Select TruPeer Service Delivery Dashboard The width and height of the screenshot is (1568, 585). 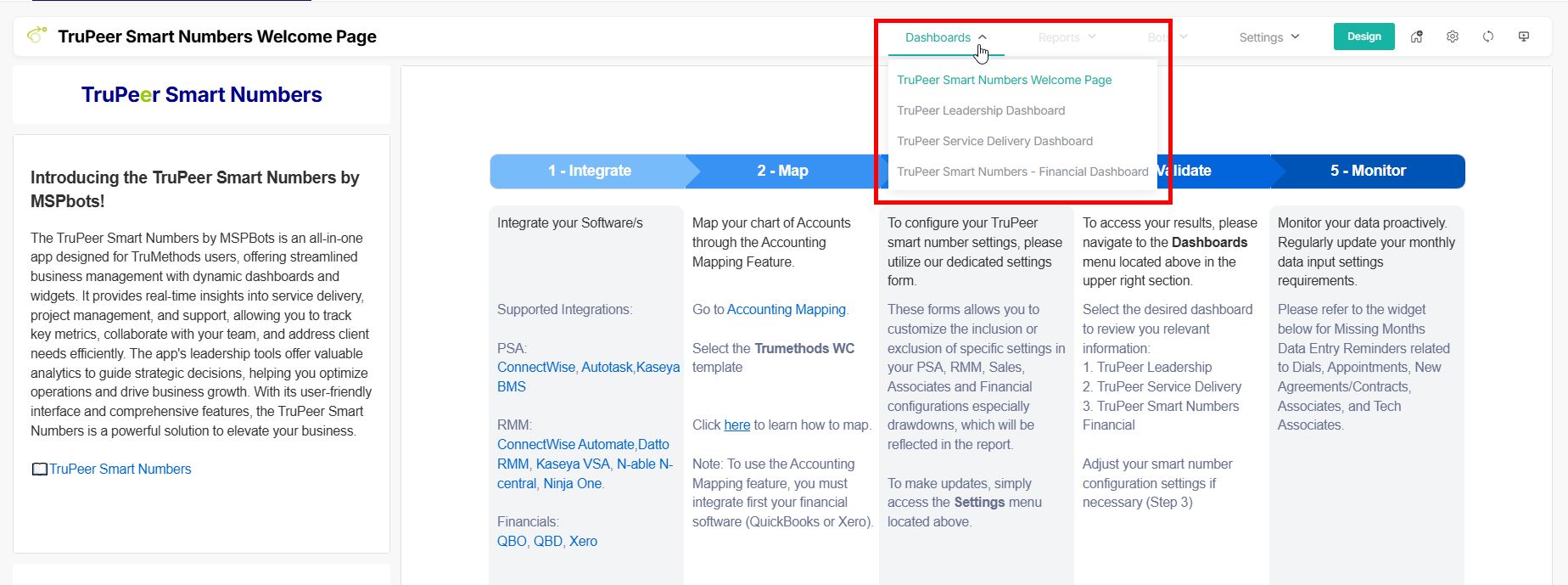pyautogui.click(x=994, y=141)
